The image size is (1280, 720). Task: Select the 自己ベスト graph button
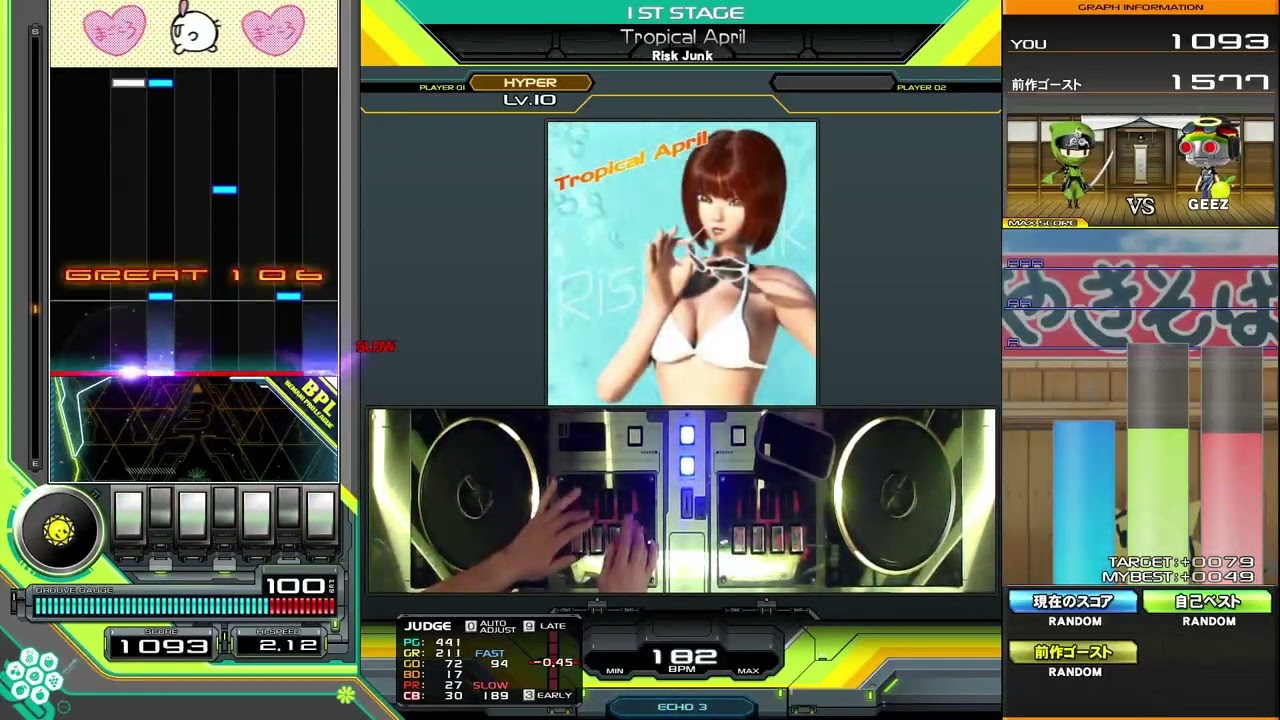pos(1207,602)
